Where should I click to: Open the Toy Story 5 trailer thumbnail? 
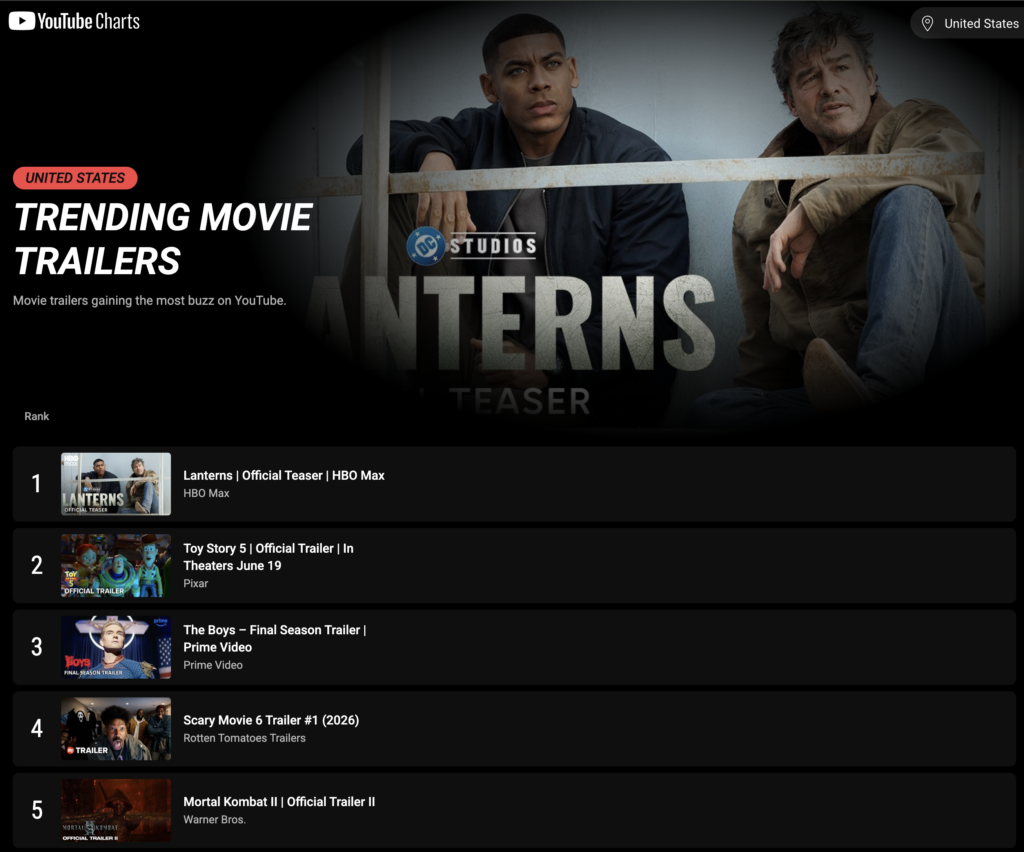click(x=116, y=565)
